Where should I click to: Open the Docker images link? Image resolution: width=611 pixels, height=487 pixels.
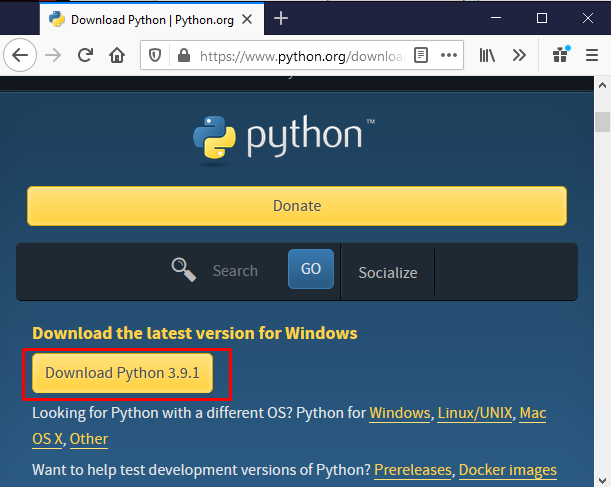click(x=508, y=470)
